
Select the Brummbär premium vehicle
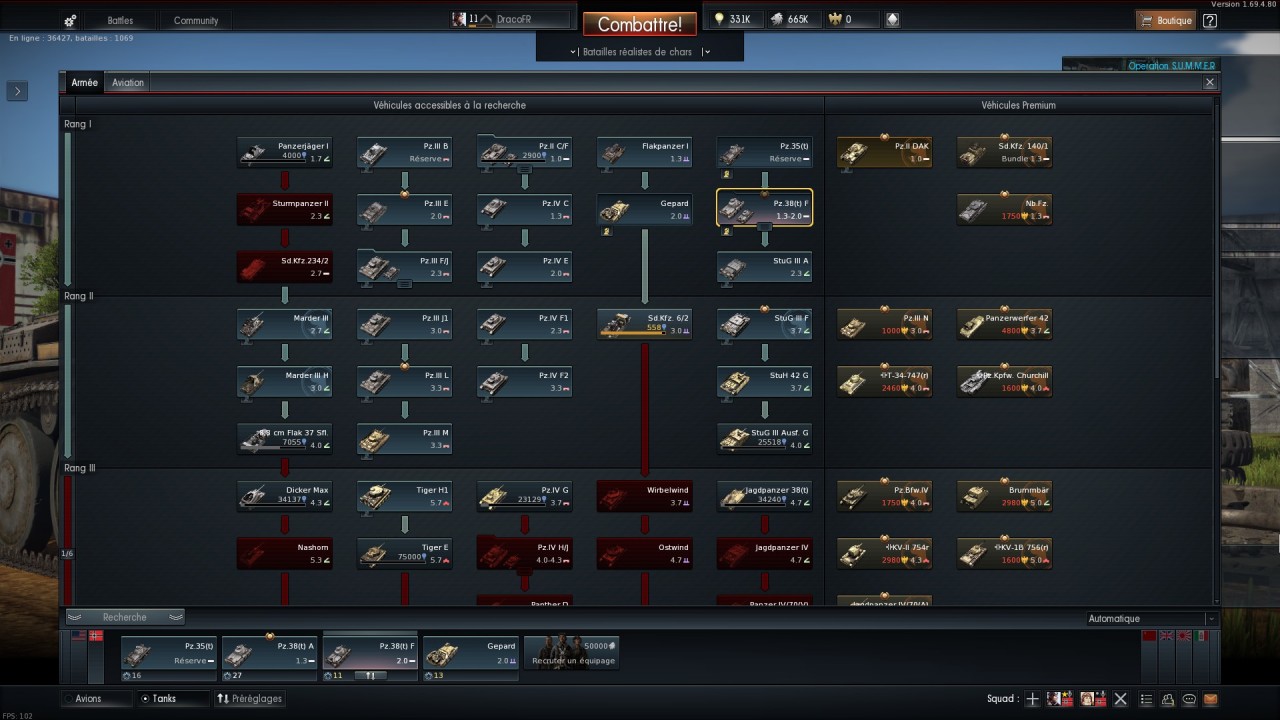pyautogui.click(x=1005, y=496)
